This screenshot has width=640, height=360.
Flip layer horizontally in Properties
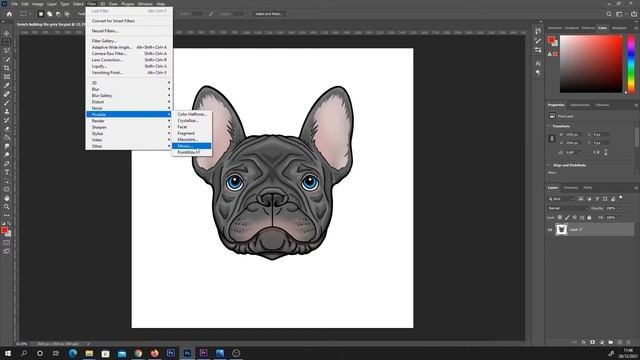pyautogui.click(x=596, y=152)
